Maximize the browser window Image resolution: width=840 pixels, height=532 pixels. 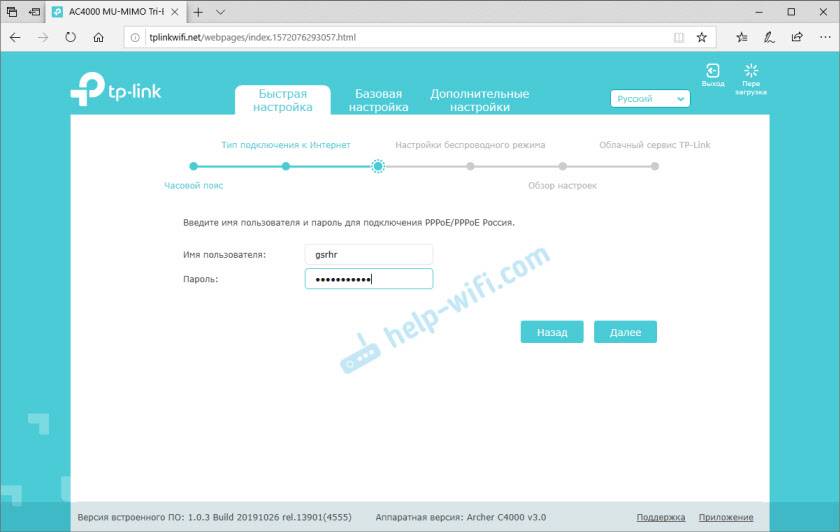point(791,12)
